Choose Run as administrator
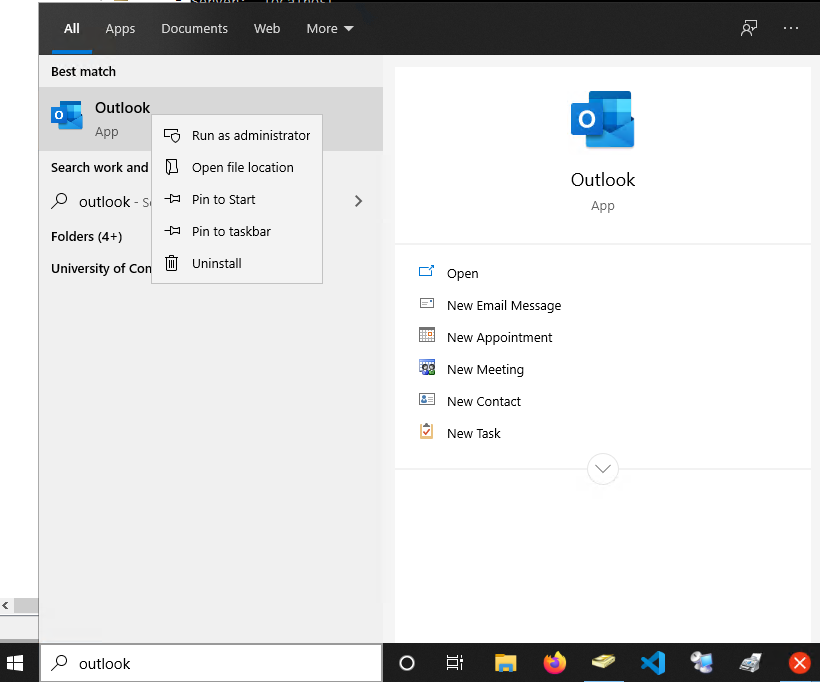 237,135
